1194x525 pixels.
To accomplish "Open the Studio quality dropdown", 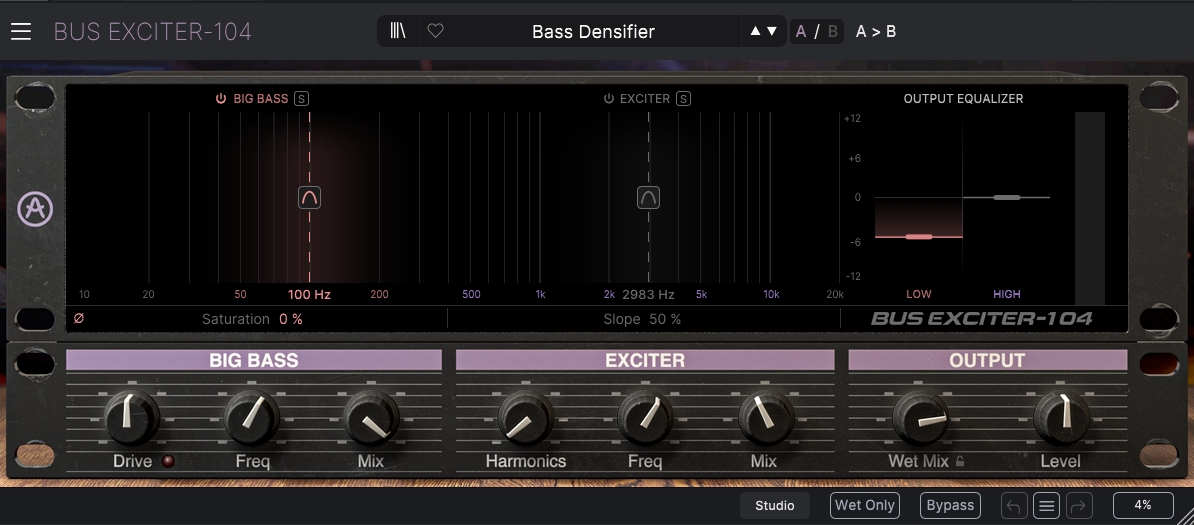I will tap(774, 505).
